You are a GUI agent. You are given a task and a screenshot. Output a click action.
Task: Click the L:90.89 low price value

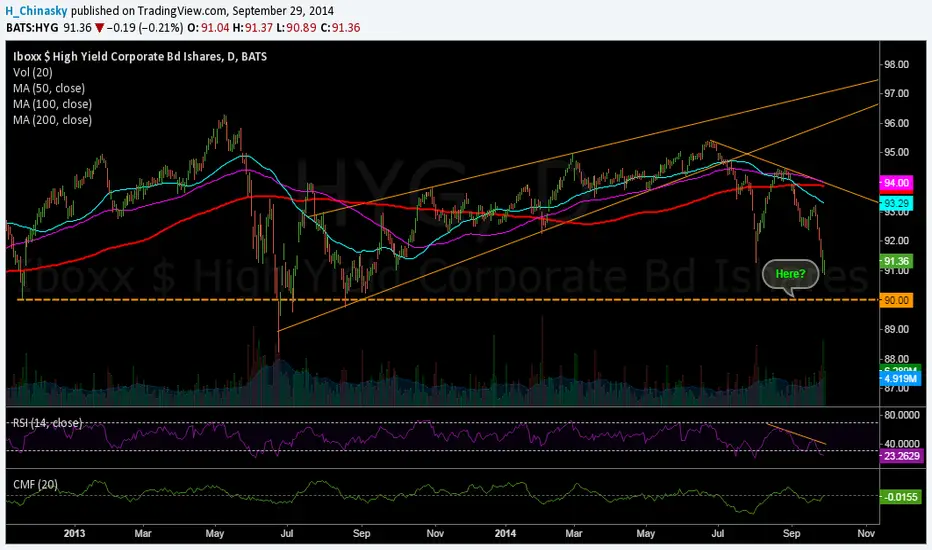[x=297, y=27]
